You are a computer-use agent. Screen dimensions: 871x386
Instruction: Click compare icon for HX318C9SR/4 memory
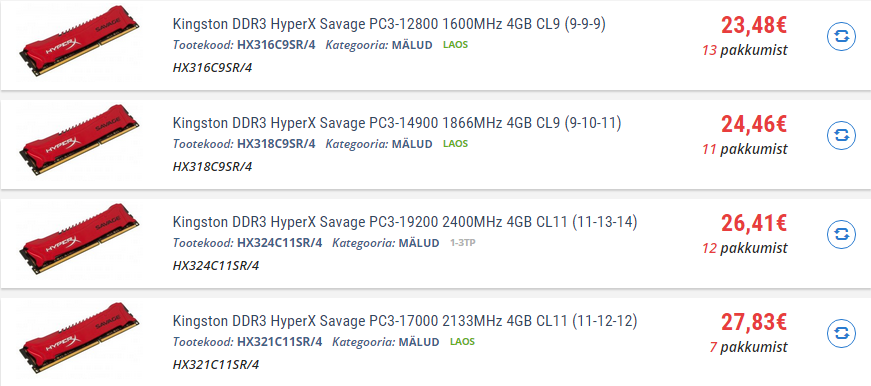(841, 136)
